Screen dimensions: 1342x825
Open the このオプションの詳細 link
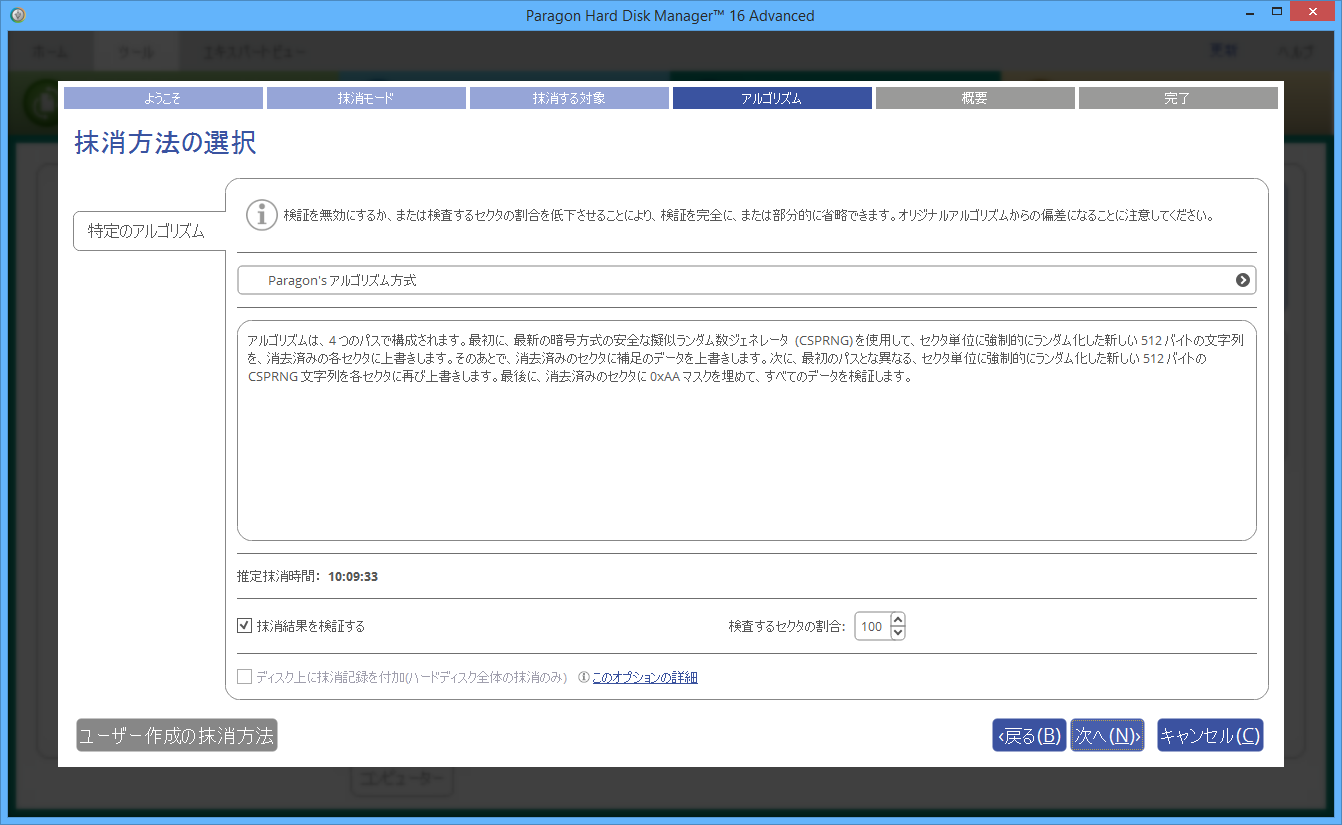point(644,677)
